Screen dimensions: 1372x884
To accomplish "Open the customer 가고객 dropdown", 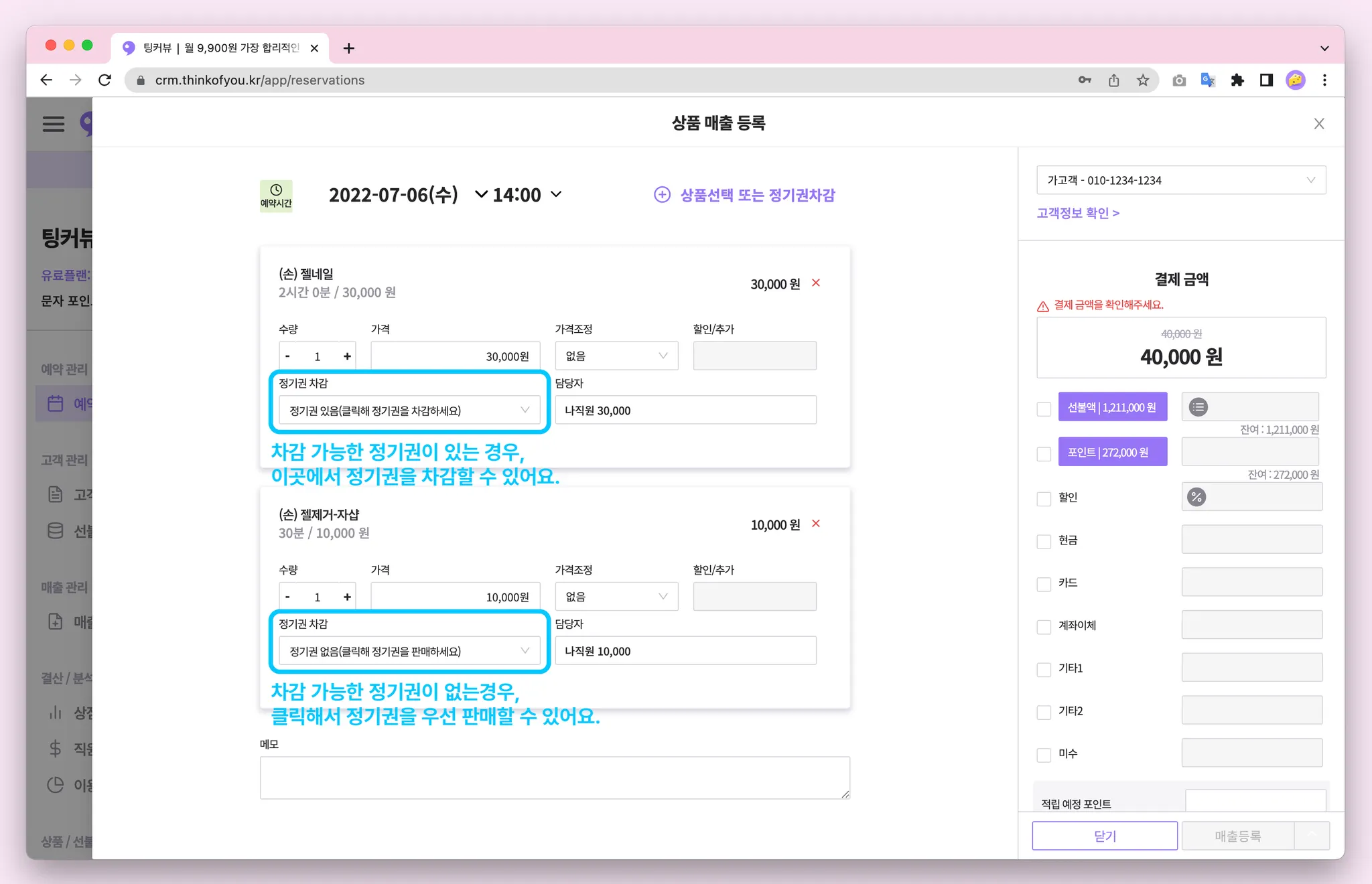I will [x=1180, y=180].
